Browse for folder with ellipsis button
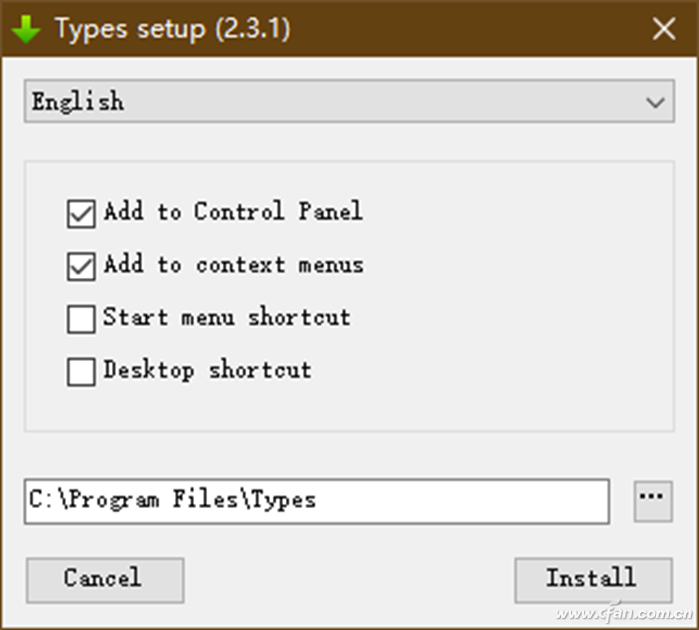Screen dimensions: 699x630 [653, 501]
